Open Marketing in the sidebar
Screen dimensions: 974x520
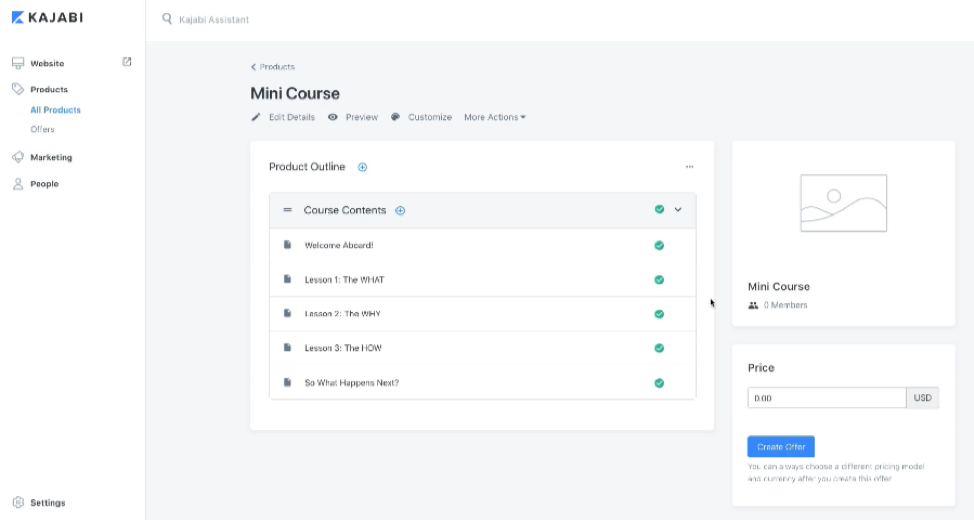point(50,157)
